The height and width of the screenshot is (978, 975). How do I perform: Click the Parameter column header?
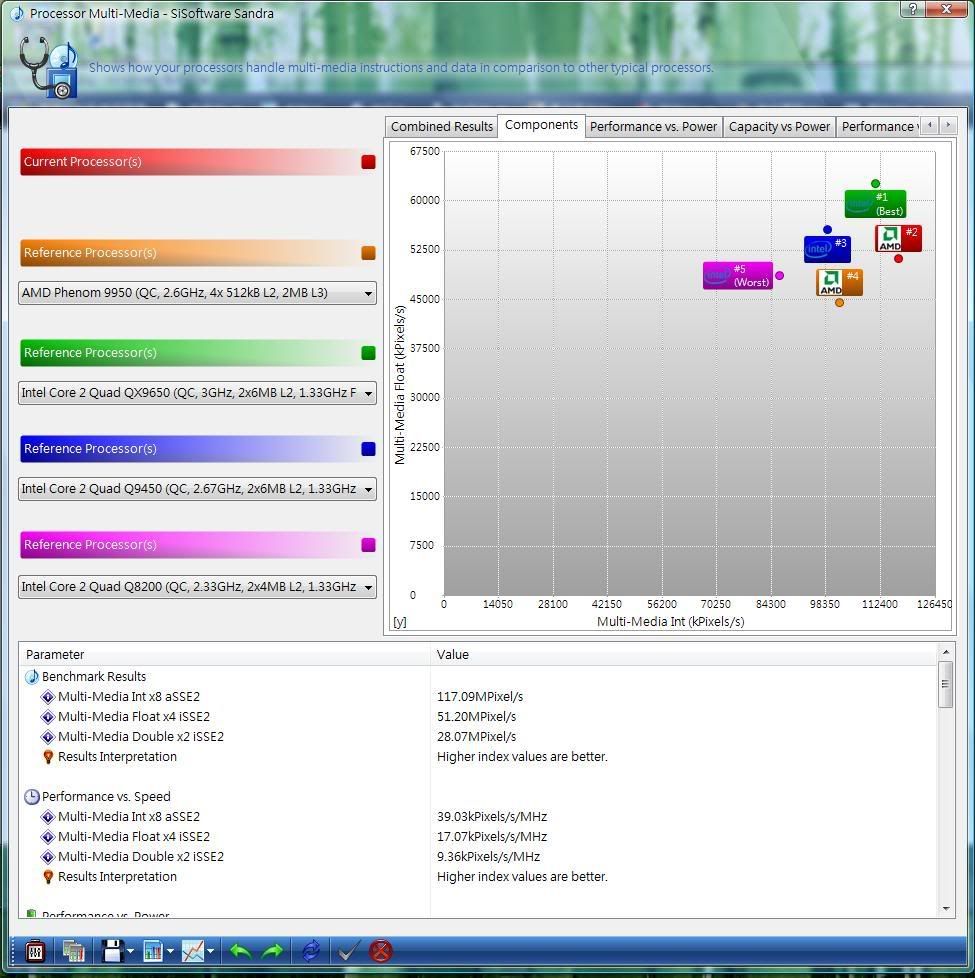pos(225,654)
